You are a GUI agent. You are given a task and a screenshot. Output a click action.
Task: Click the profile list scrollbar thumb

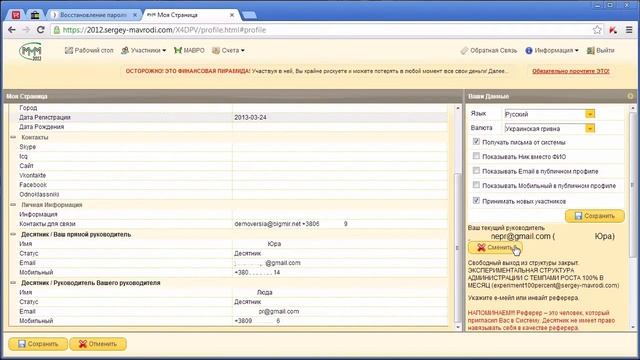click(x=458, y=247)
